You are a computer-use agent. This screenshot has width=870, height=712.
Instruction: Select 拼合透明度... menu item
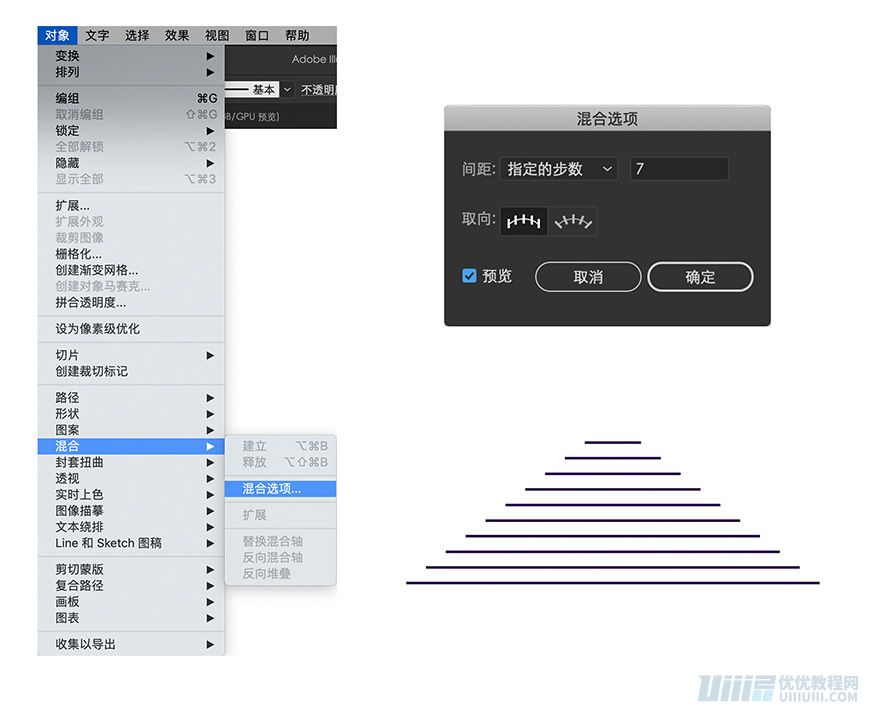pyautogui.click(x=131, y=302)
